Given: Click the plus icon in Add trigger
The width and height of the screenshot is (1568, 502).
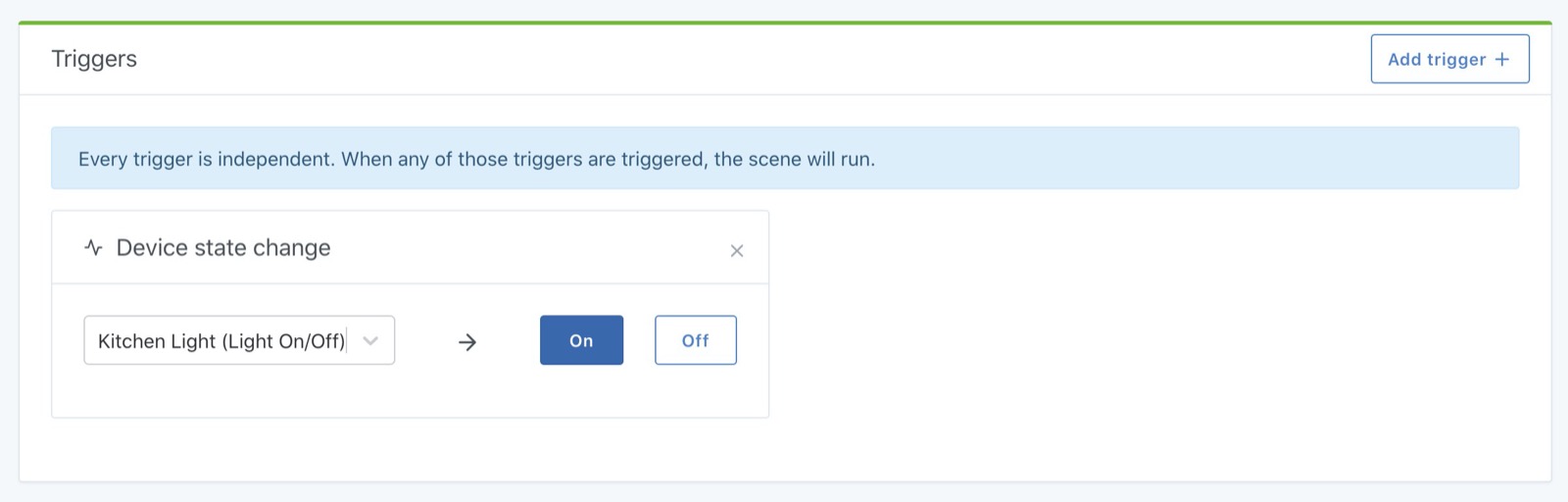Looking at the screenshot, I should click(1502, 60).
